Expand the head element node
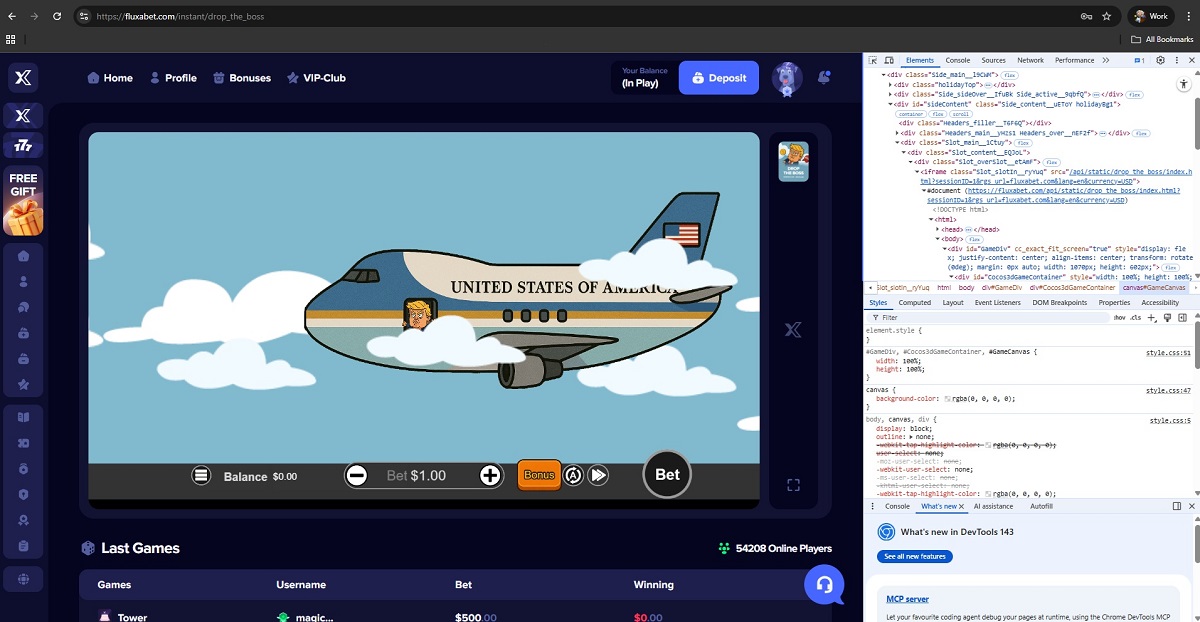The image size is (1200, 622). 939,229
